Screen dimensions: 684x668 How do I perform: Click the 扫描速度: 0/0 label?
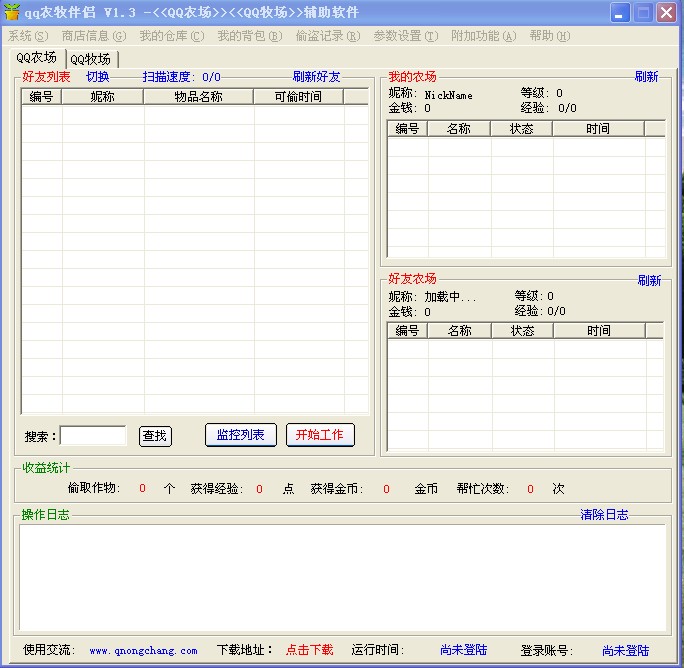click(181, 77)
